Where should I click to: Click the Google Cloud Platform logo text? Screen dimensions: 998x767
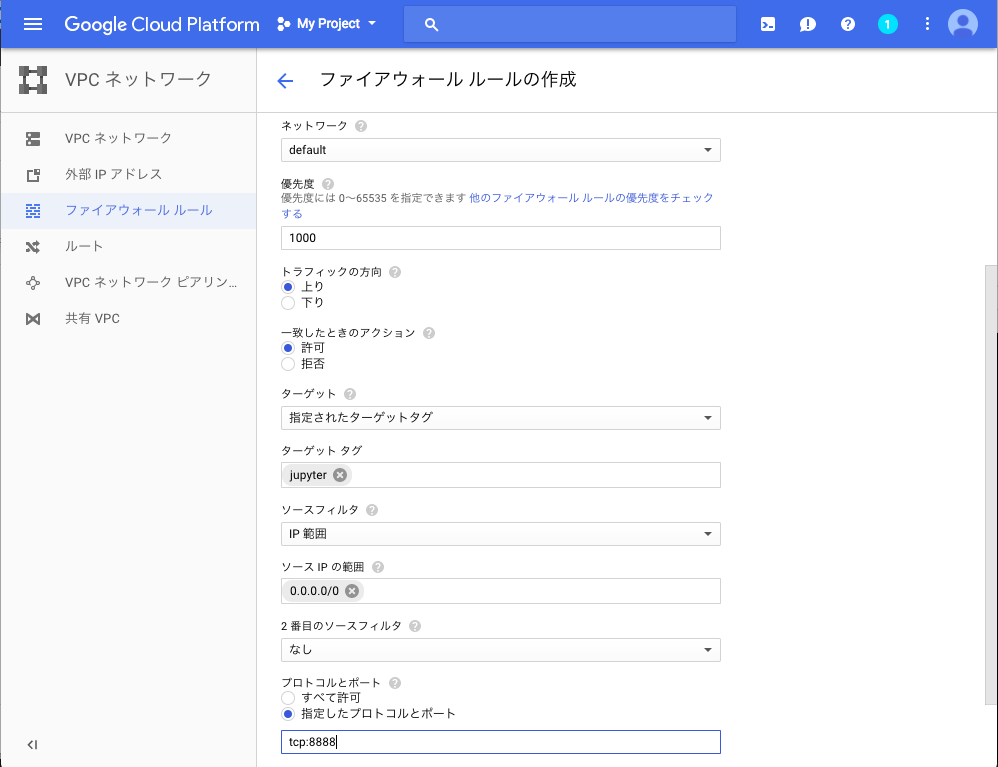coord(162,24)
